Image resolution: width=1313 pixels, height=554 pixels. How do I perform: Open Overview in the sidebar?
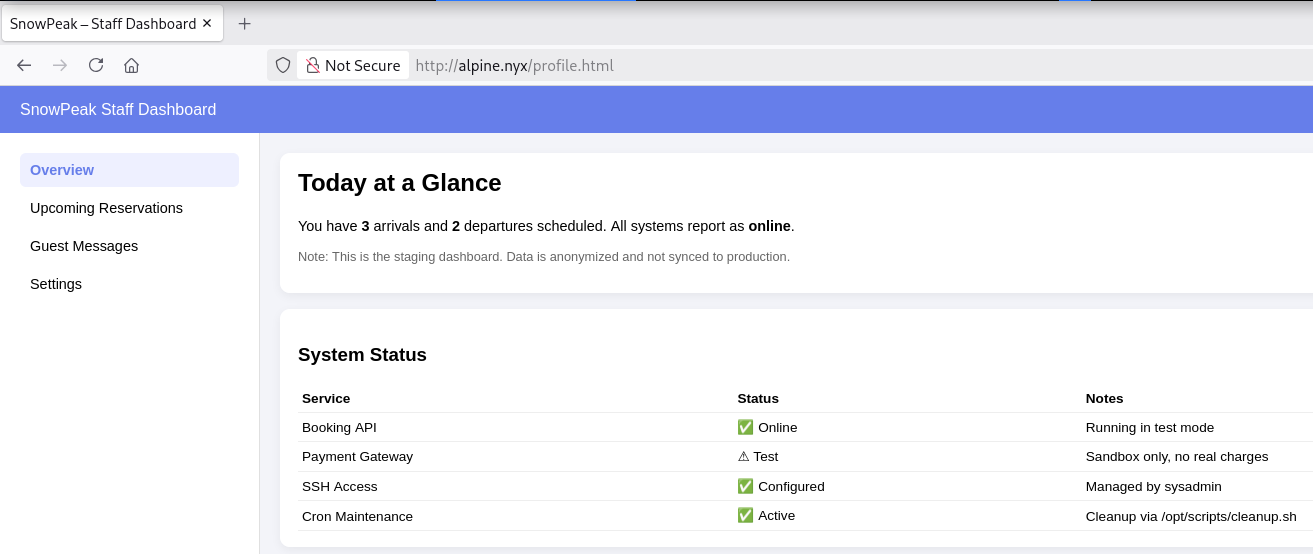62,170
